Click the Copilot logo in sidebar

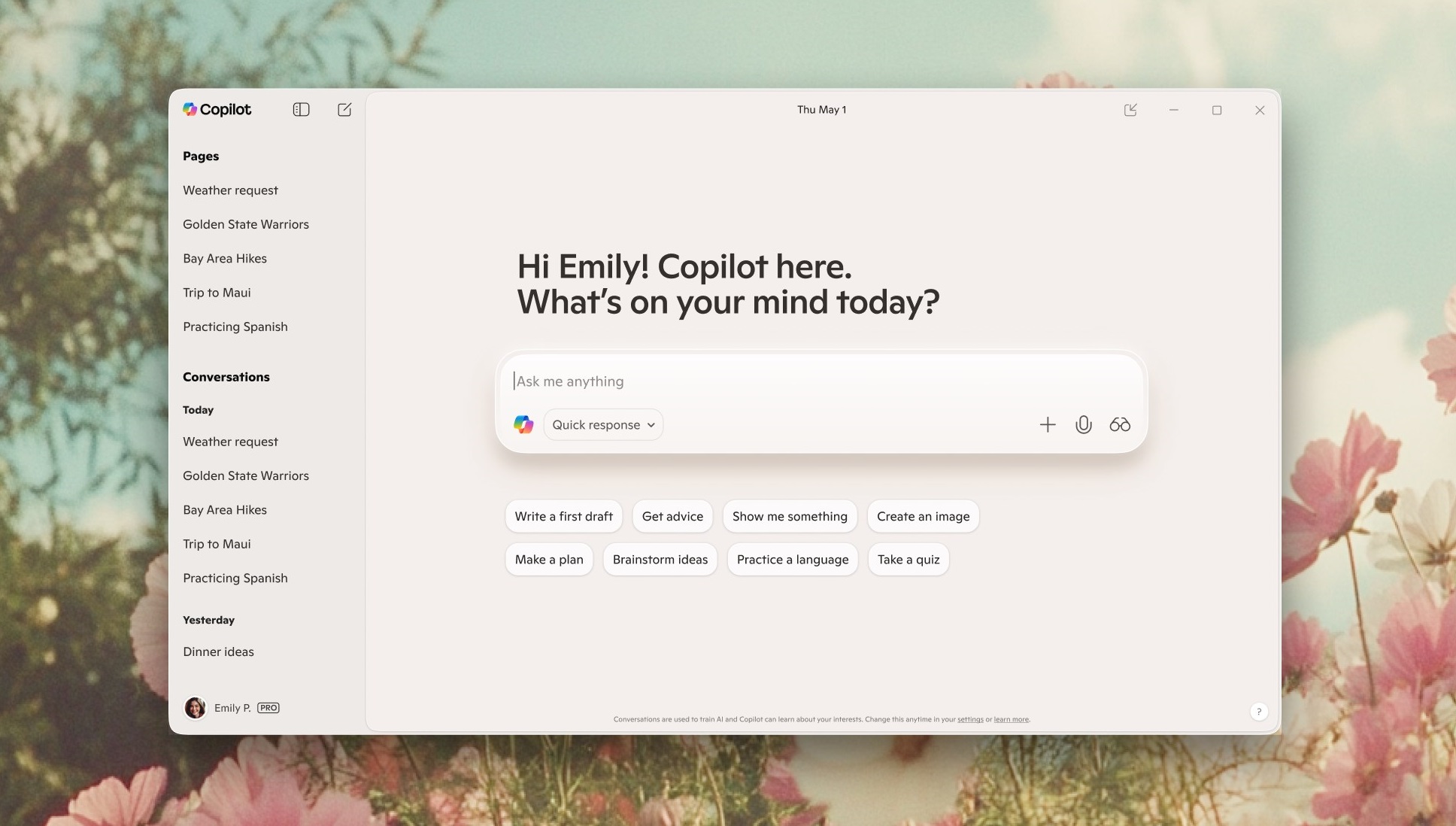pos(217,110)
